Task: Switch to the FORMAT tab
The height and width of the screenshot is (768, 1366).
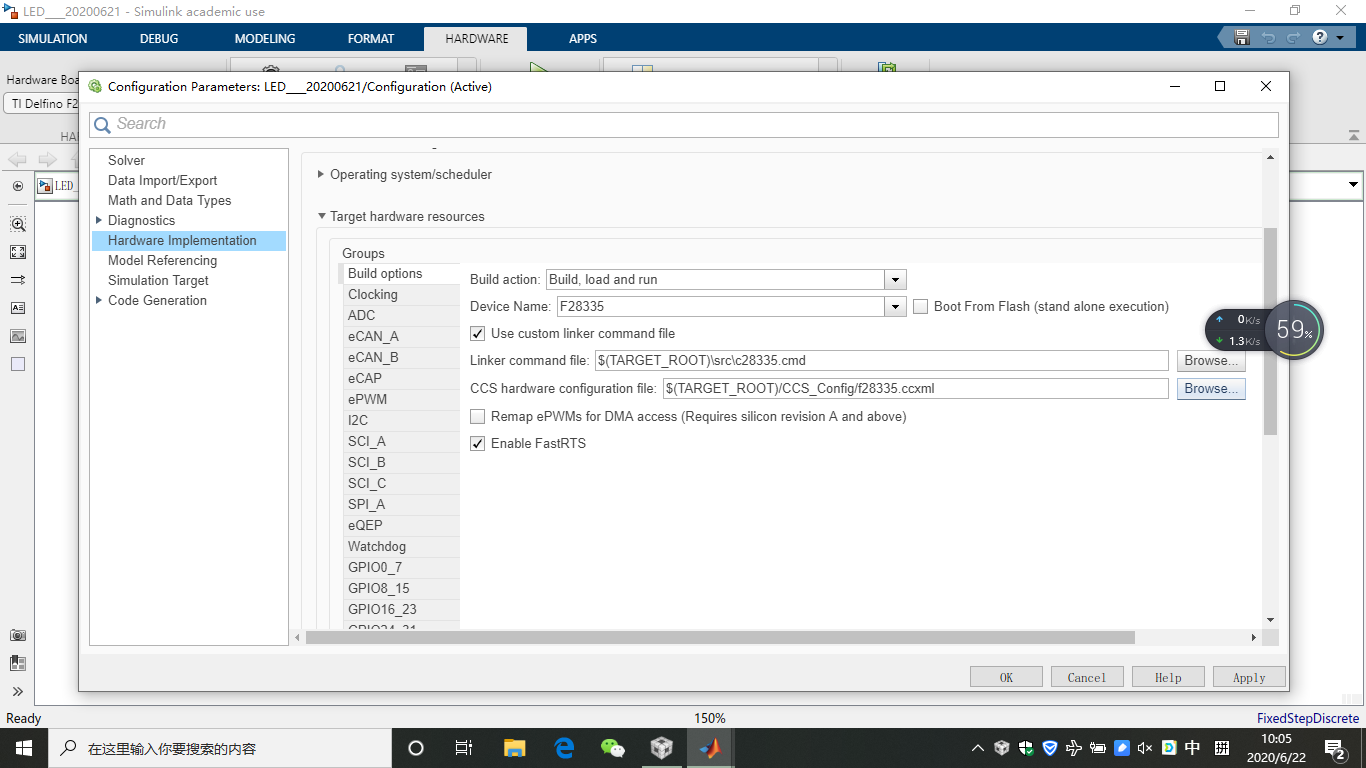Action: [x=371, y=39]
